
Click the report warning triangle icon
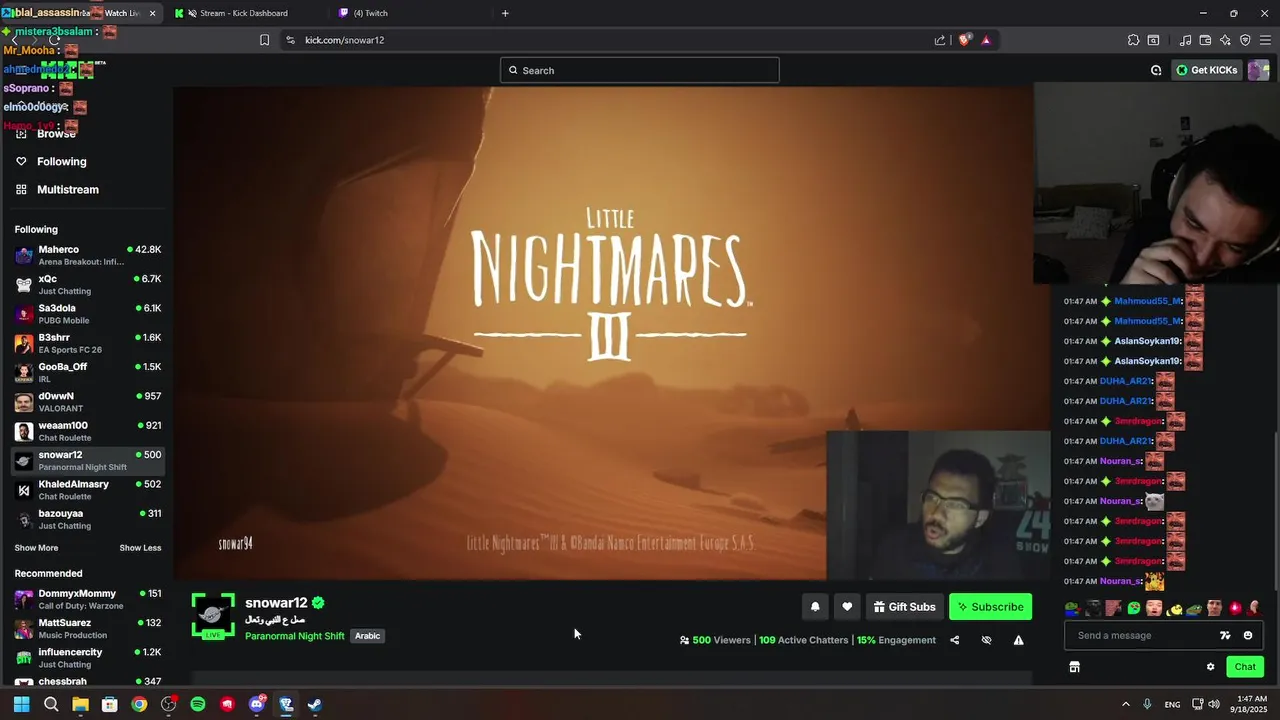(x=1018, y=640)
